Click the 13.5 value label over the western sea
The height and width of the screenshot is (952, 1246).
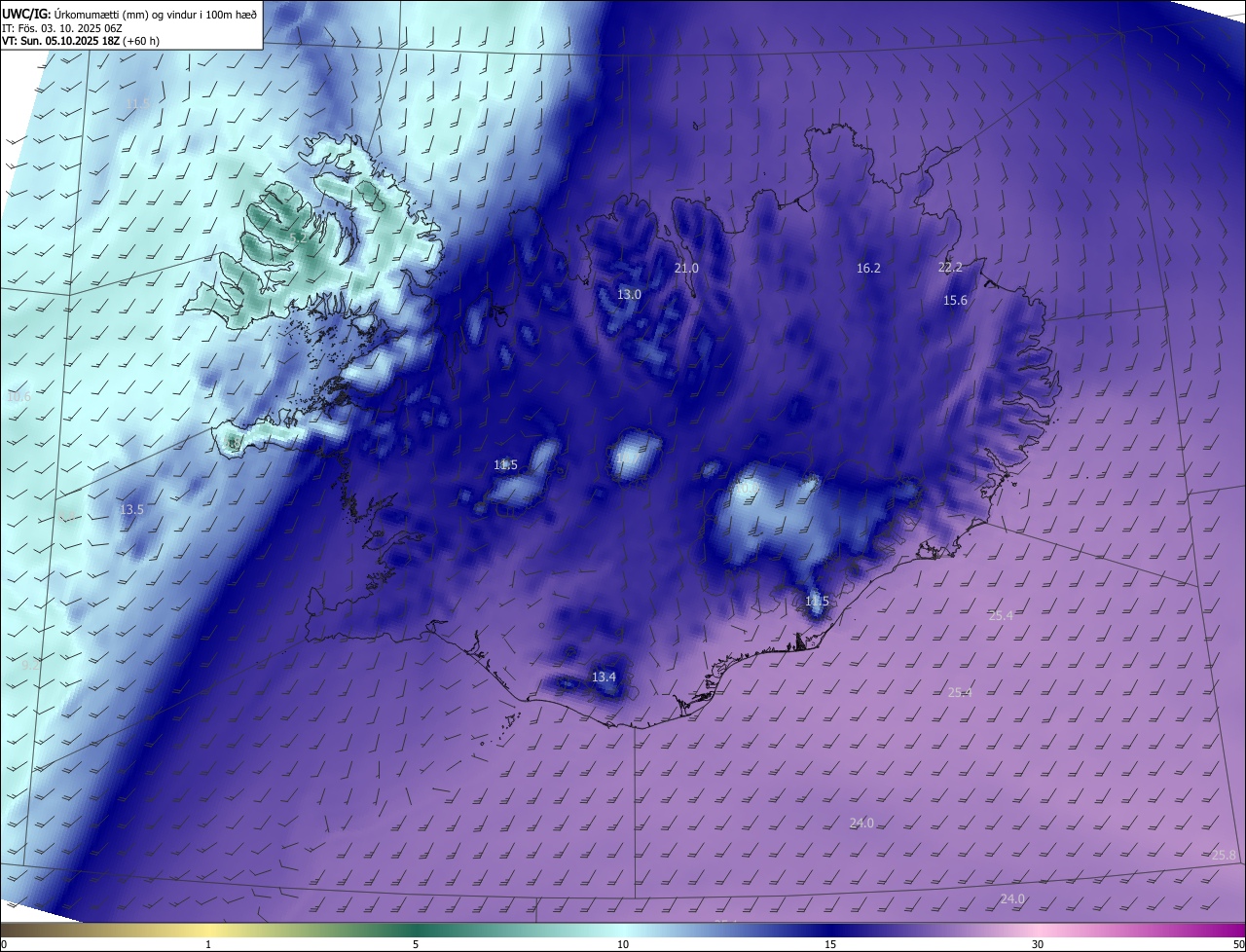(131, 509)
